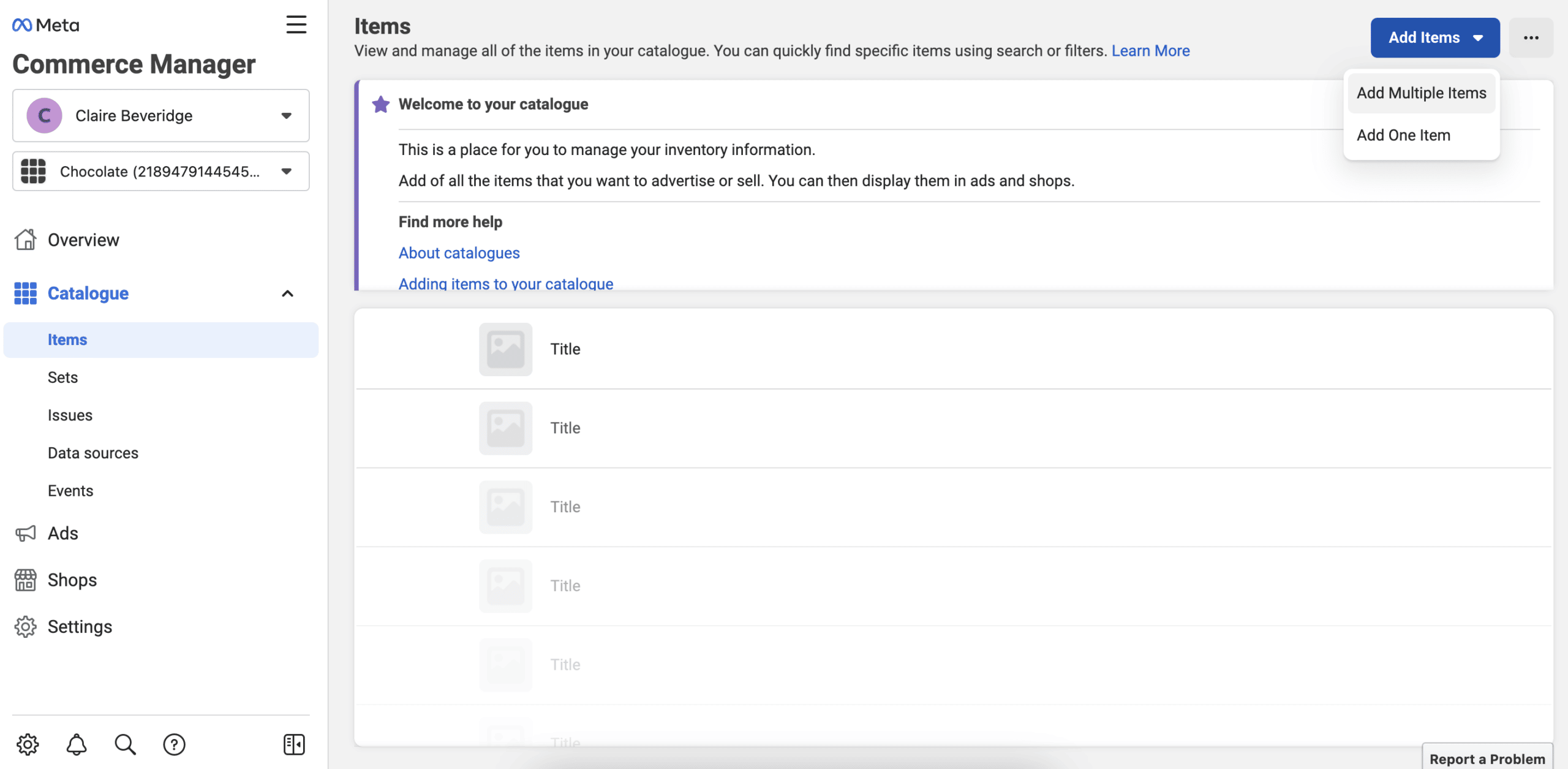Open the bottom-left settings gear icon

coord(28,744)
